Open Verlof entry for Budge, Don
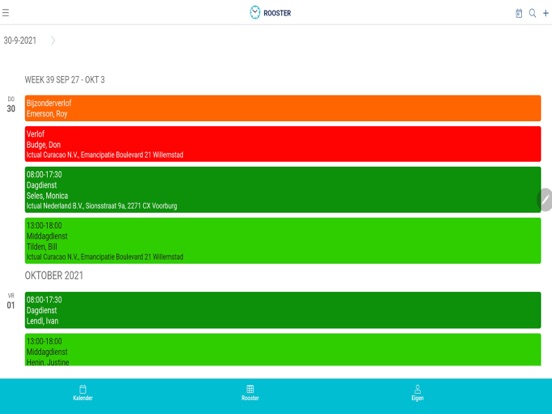Viewport: 552px width, 414px height. coord(283,144)
